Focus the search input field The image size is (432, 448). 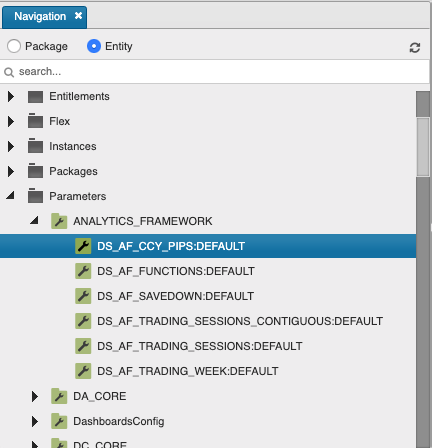[x=215, y=72]
